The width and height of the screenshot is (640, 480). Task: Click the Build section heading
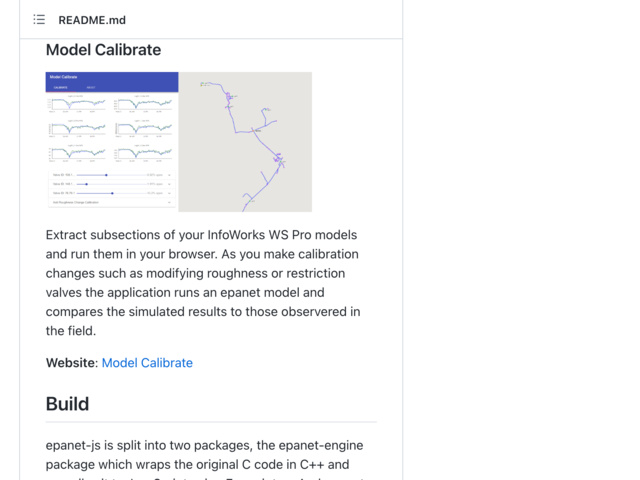click(x=67, y=404)
